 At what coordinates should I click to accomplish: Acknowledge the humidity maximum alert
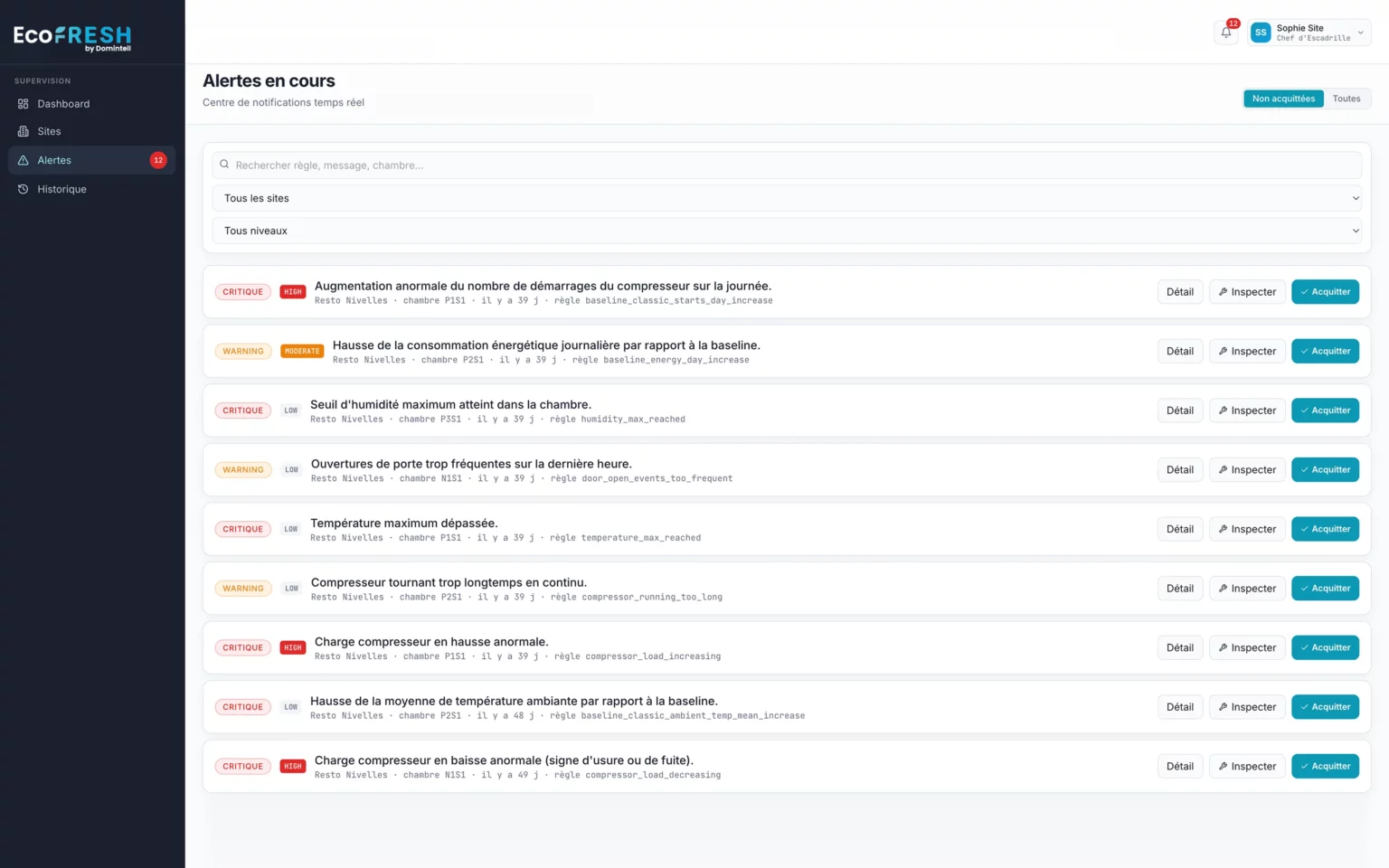click(1325, 410)
